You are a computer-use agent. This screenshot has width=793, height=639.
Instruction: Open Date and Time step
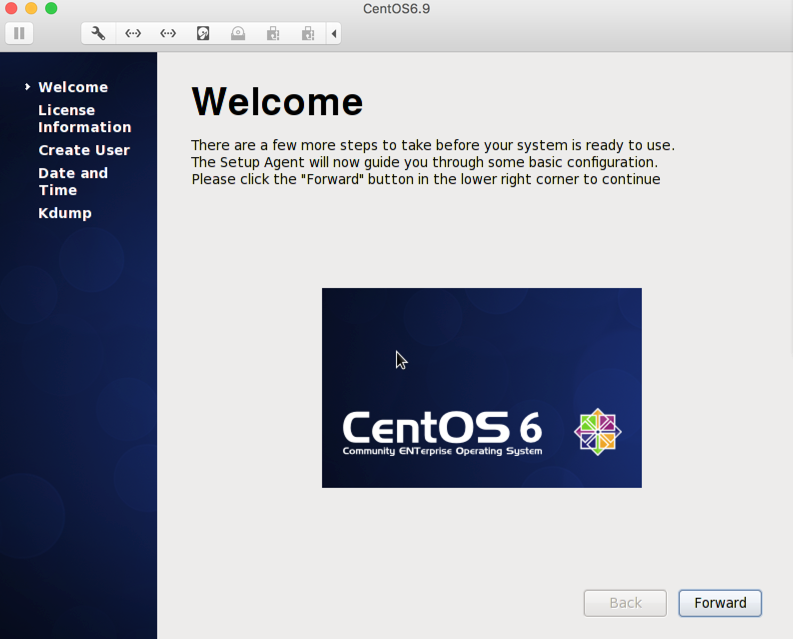[x=73, y=181]
